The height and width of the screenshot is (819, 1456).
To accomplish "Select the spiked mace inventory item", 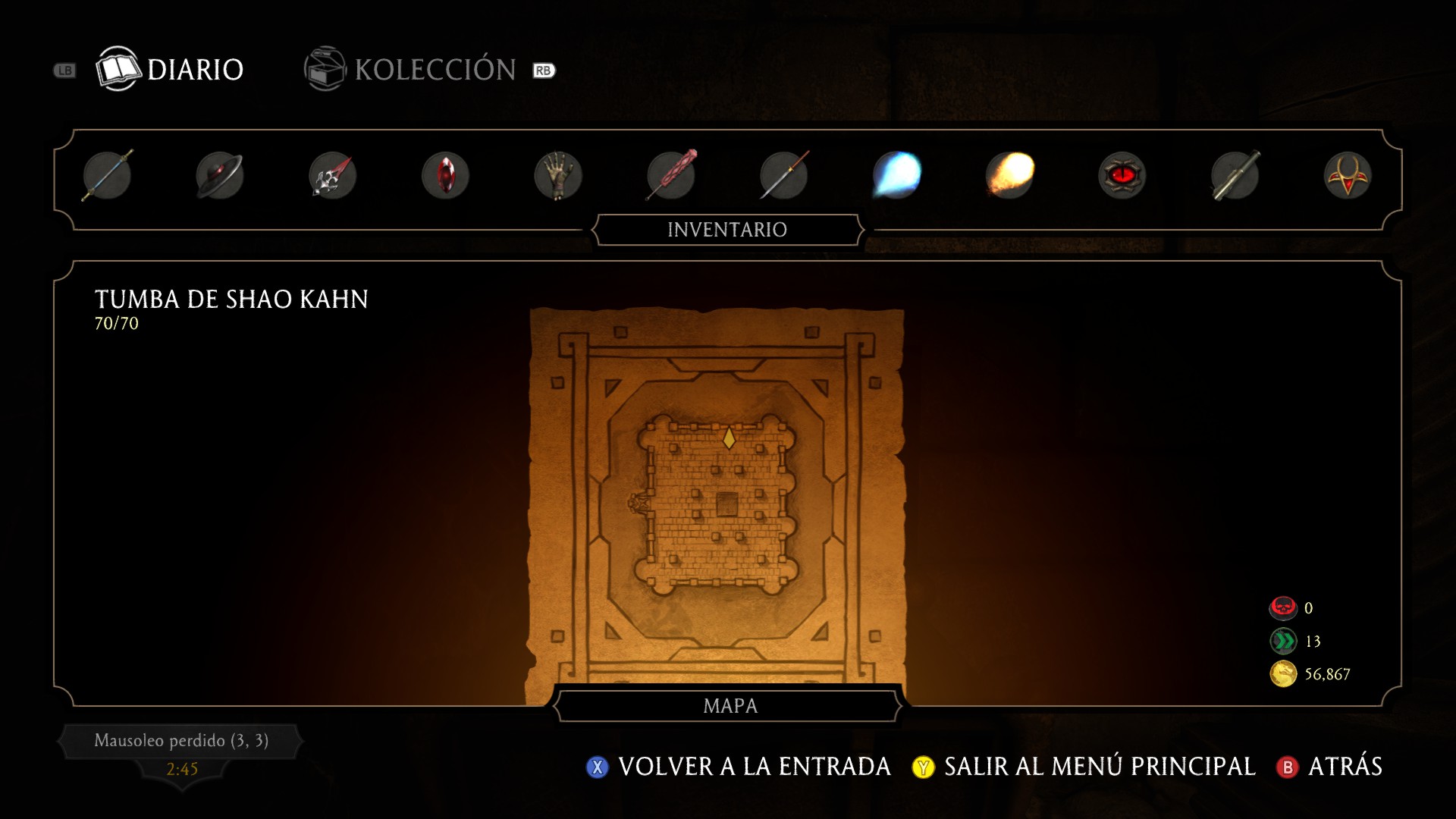I will point(332,175).
